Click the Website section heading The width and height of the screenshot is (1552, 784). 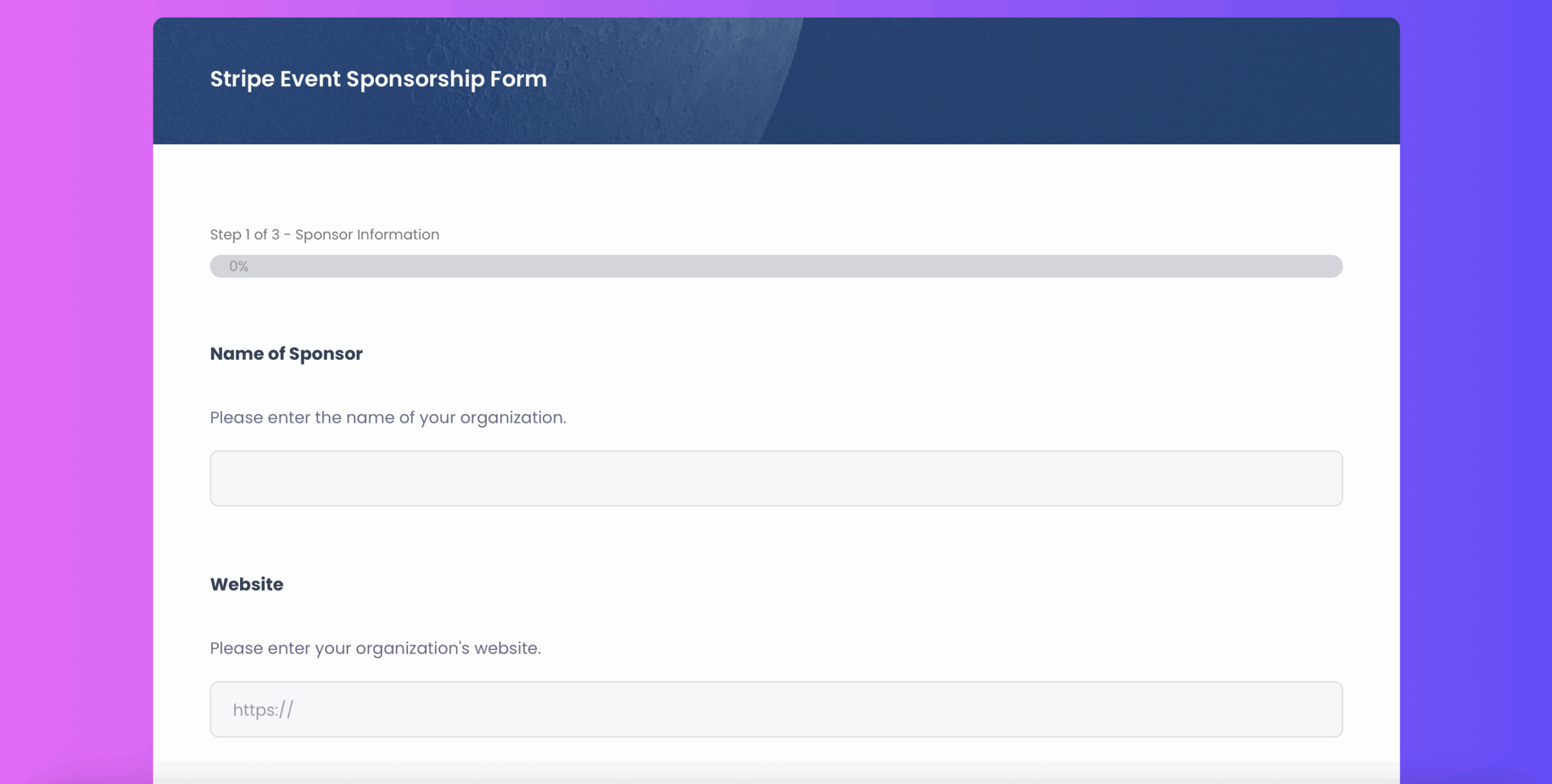[246, 583]
